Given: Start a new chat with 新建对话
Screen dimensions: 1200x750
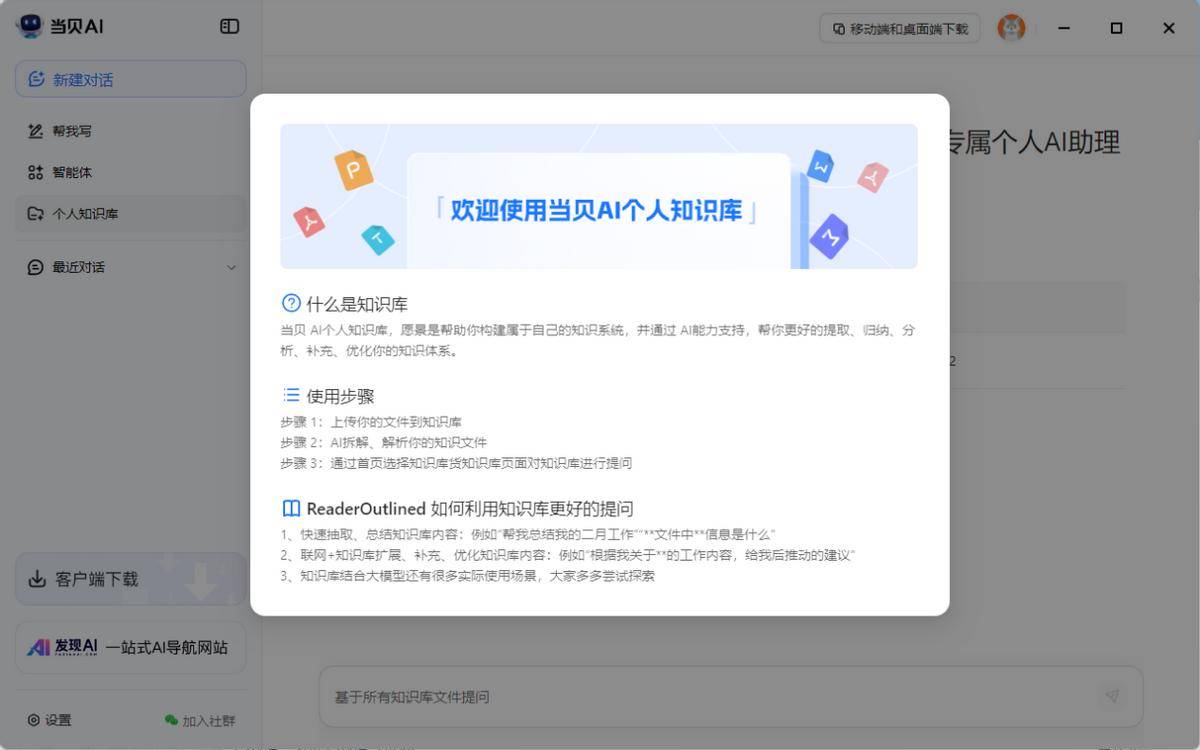Looking at the screenshot, I should (x=130, y=79).
